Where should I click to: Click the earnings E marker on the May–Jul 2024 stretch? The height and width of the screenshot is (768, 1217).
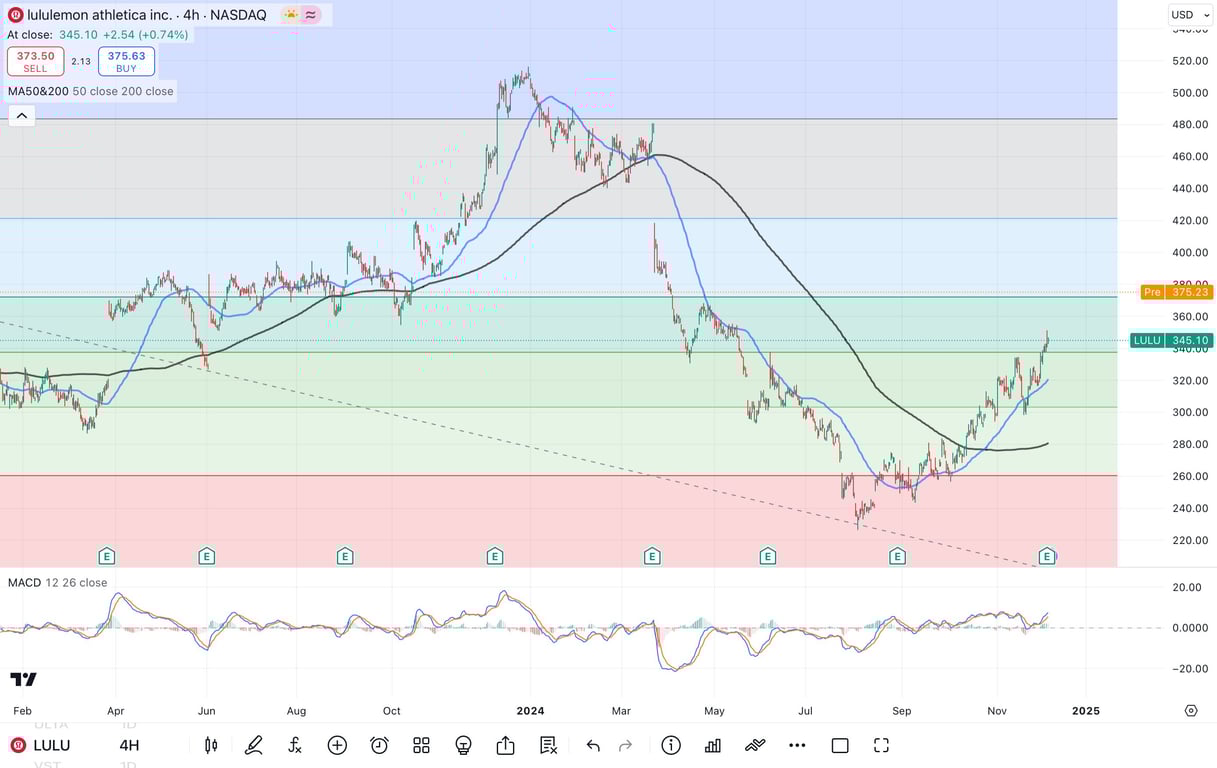pyautogui.click(x=767, y=556)
